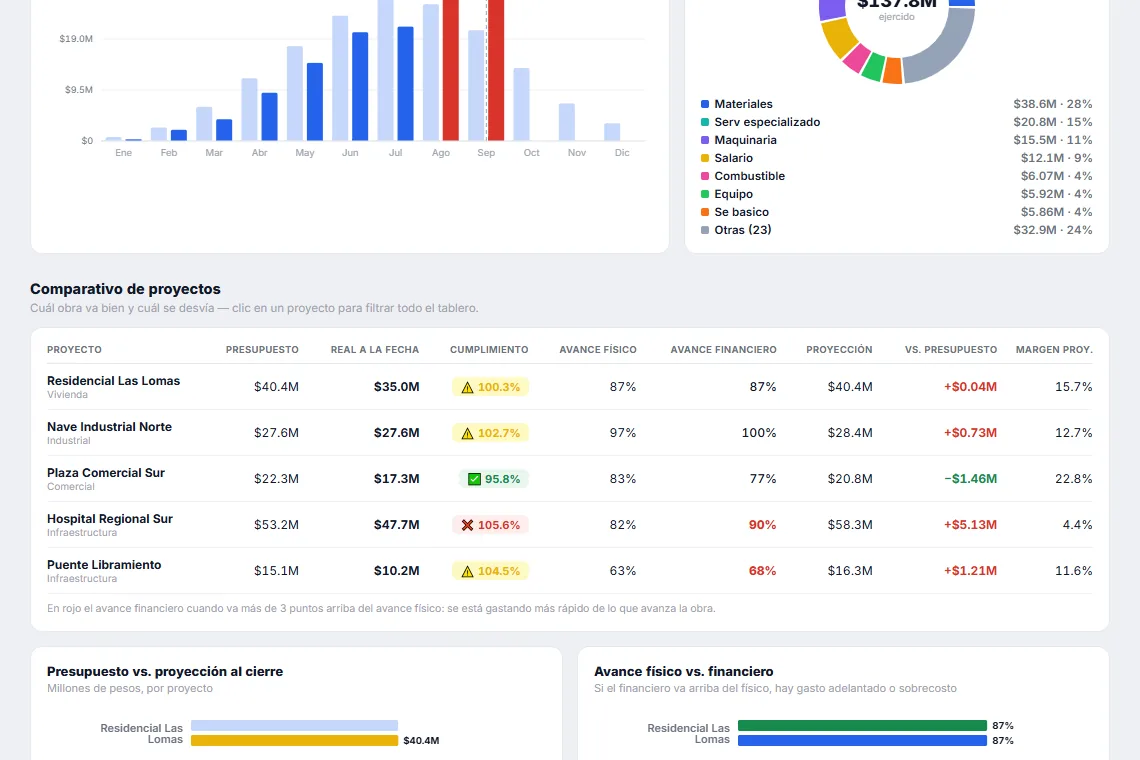Image resolution: width=1140 pixels, height=760 pixels.
Task: Click the yellow Residencial Las Lomas projection bar
Action: point(294,740)
